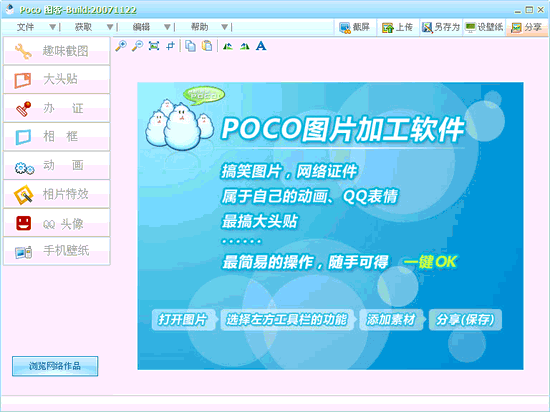Image resolution: width=550 pixels, height=412 pixels.
Task: Add text with the letter A icon
Action: [261, 46]
